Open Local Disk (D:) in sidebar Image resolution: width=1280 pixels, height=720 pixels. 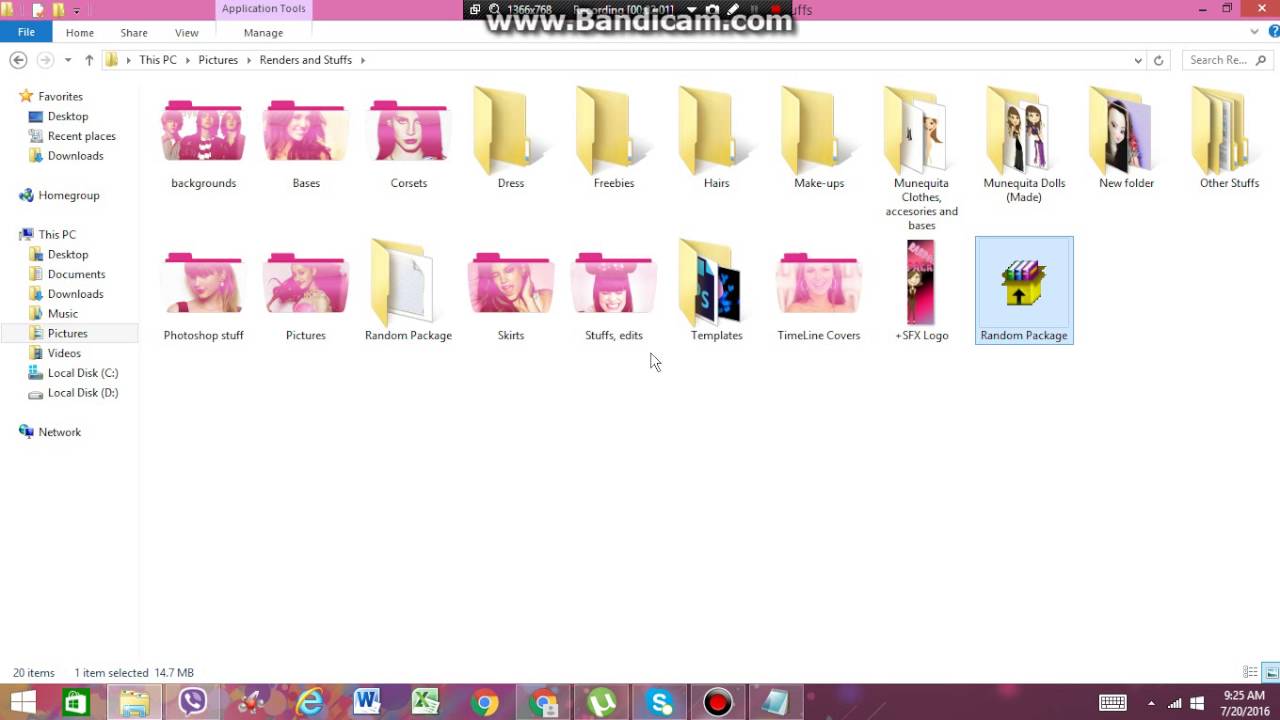click(x=82, y=393)
